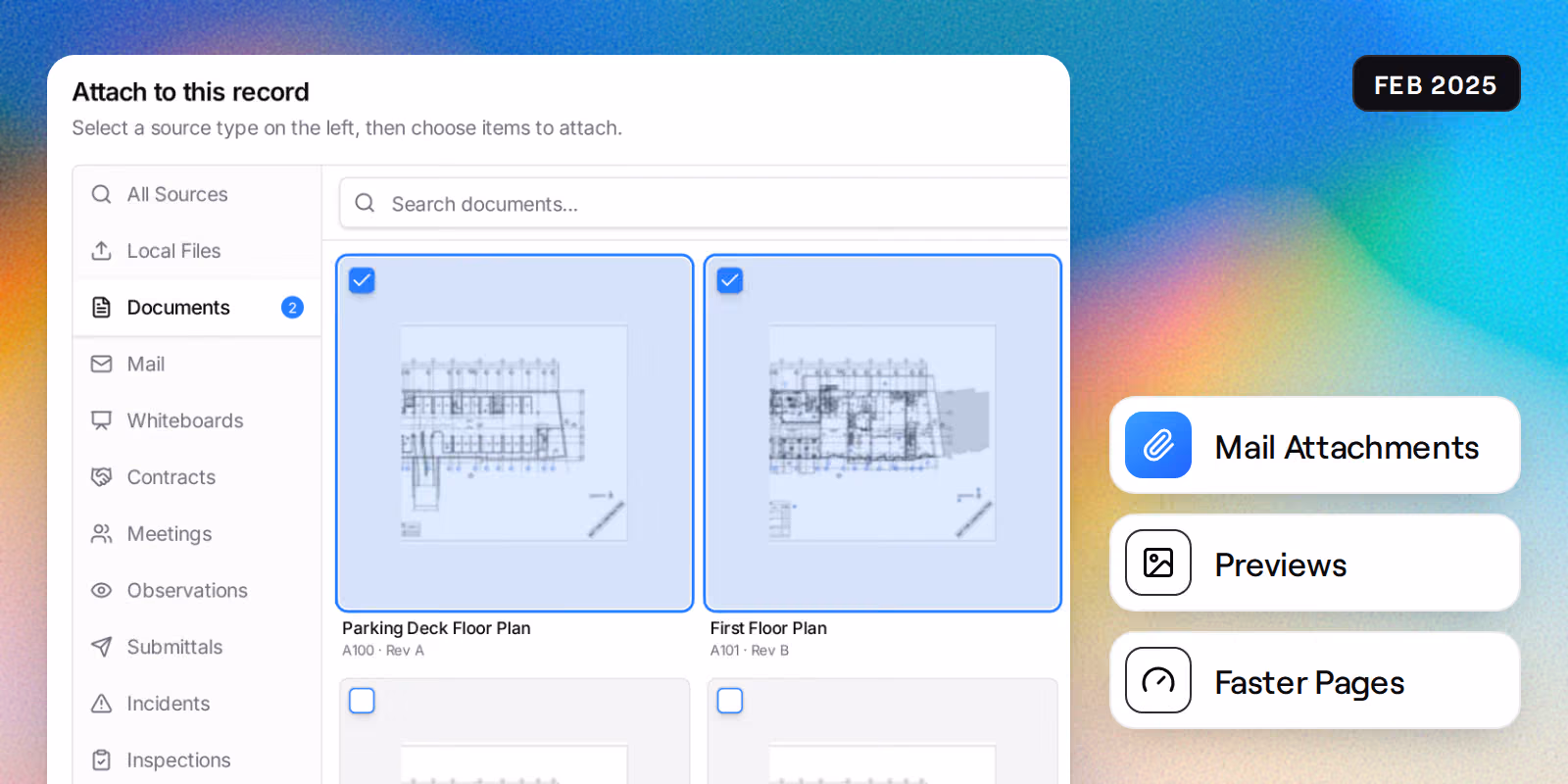Image resolution: width=1568 pixels, height=784 pixels.
Task: Click the 'Attach to this record' heading
Action: pyautogui.click(x=190, y=92)
